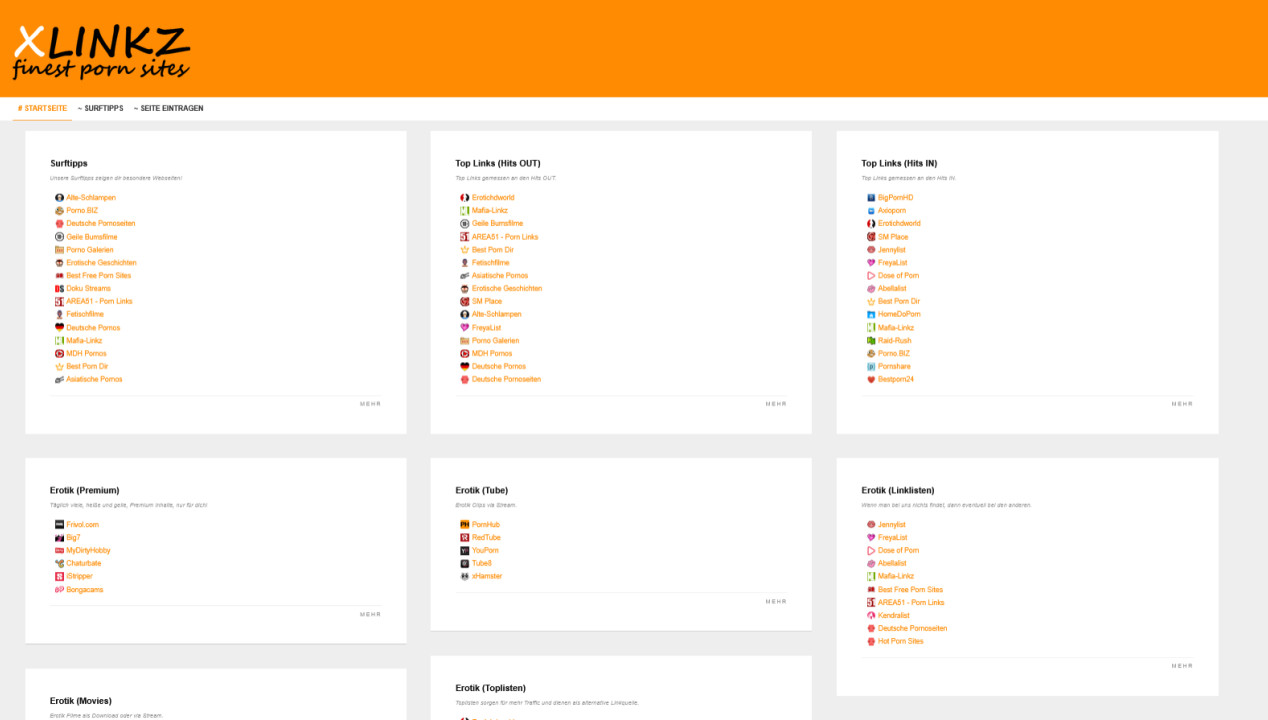Viewport: 1268px width, 720px height.
Task: Click MEHR under Erotik (Premium)
Action: (370, 614)
